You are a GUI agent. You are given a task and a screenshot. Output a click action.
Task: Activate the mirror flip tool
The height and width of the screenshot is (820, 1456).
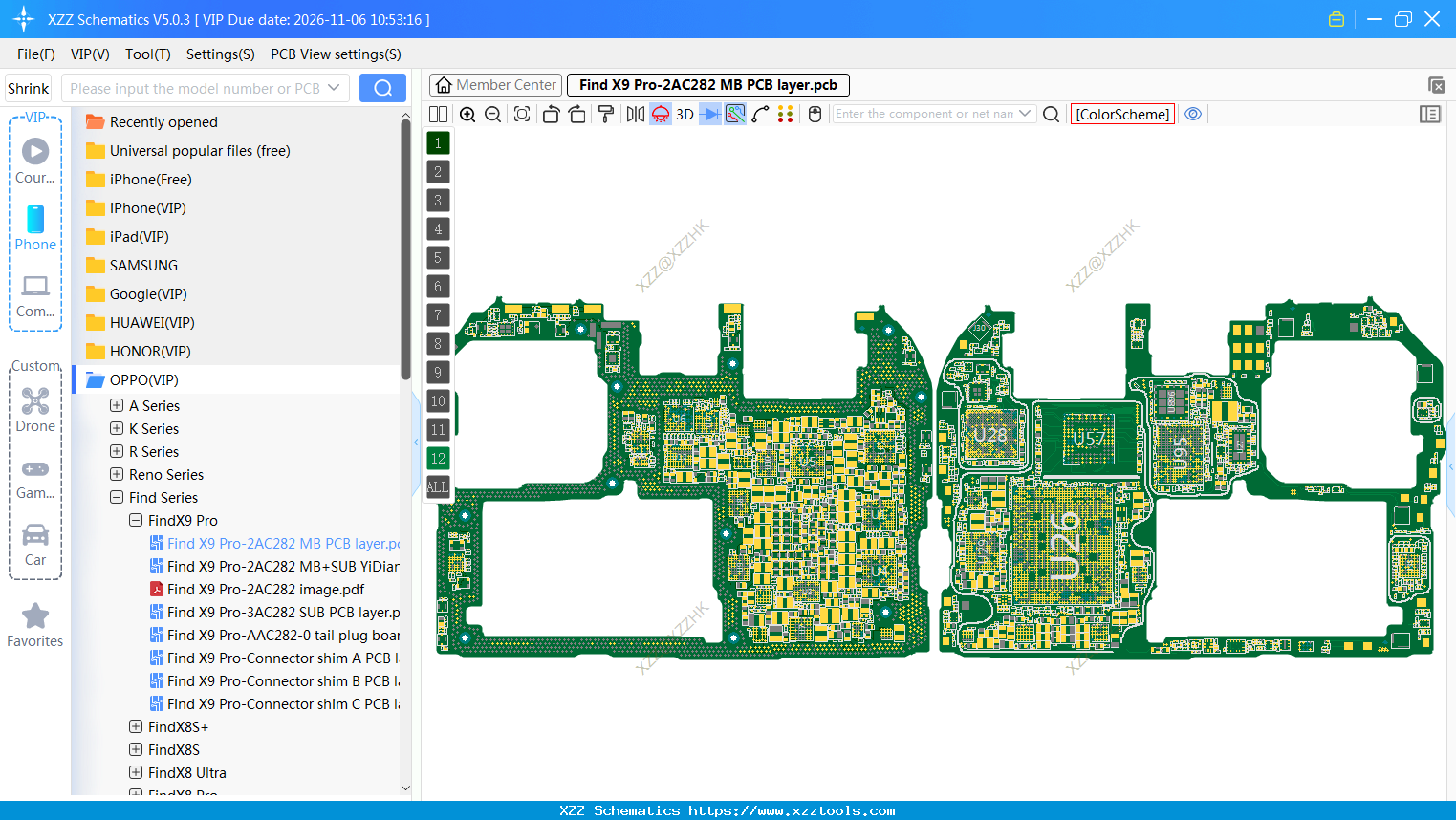(x=634, y=114)
